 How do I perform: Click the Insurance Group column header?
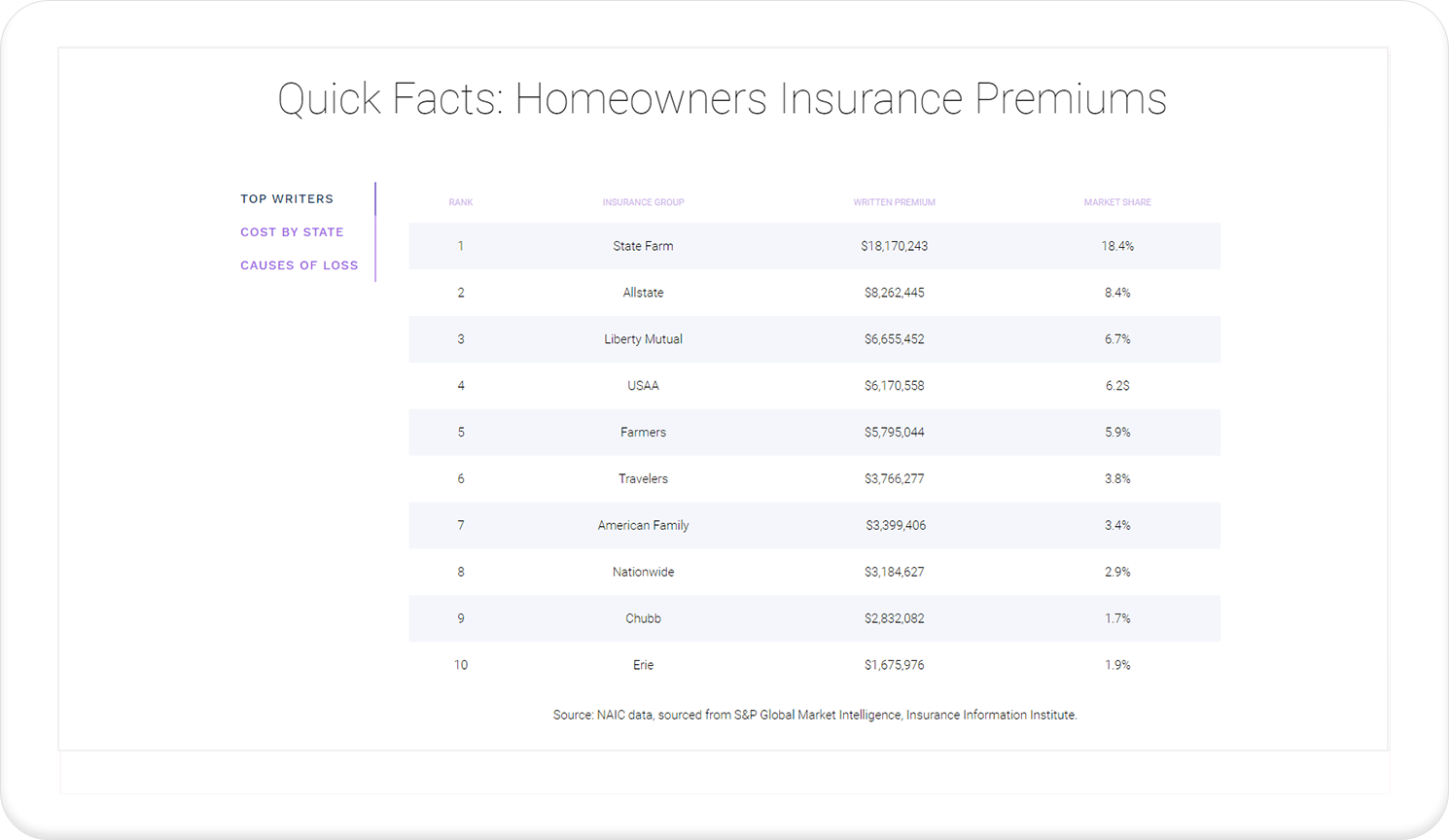pyautogui.click(x=643, y=202)
